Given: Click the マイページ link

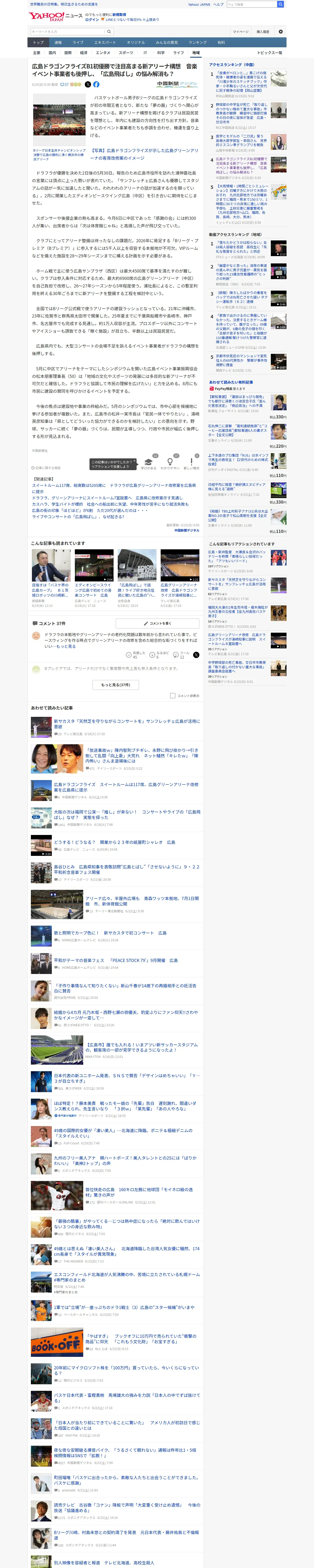Looking at the screenshot, I should coord(241,32).
